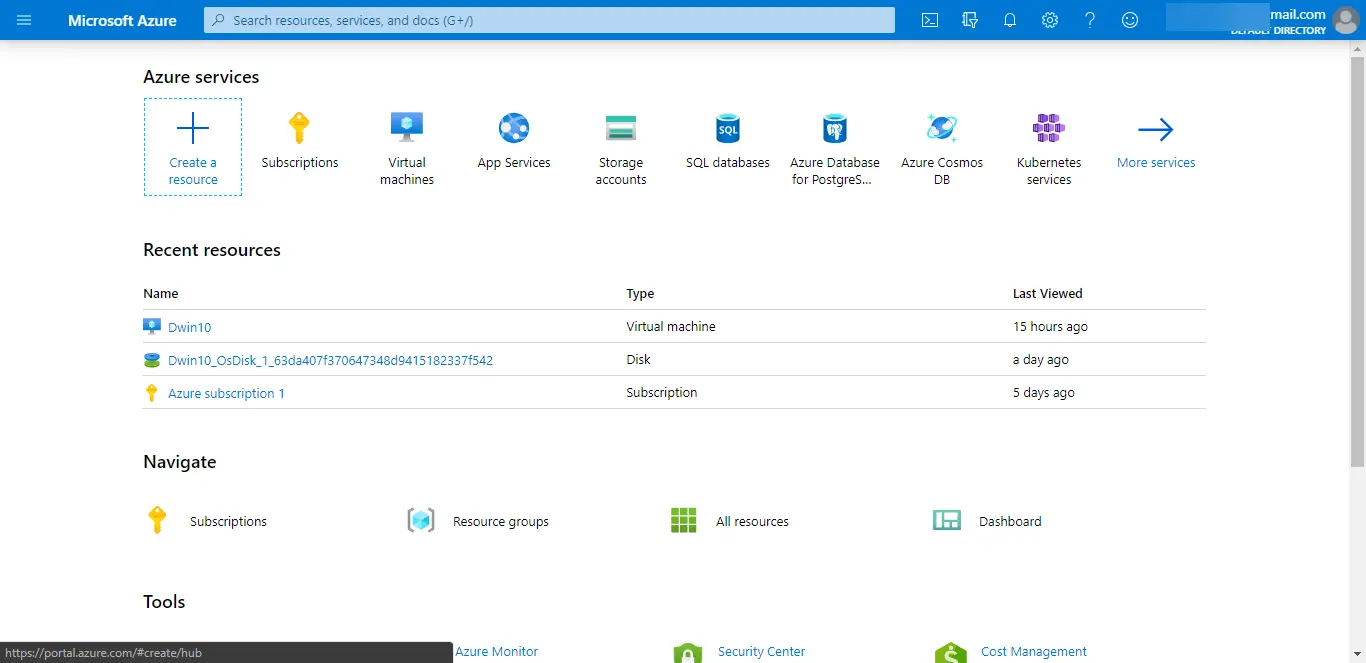This screenshot has height=663, width=1366.
Task: Click the 'Subscription' type cell
Action: pyautogui.click(x=662, y=392)
